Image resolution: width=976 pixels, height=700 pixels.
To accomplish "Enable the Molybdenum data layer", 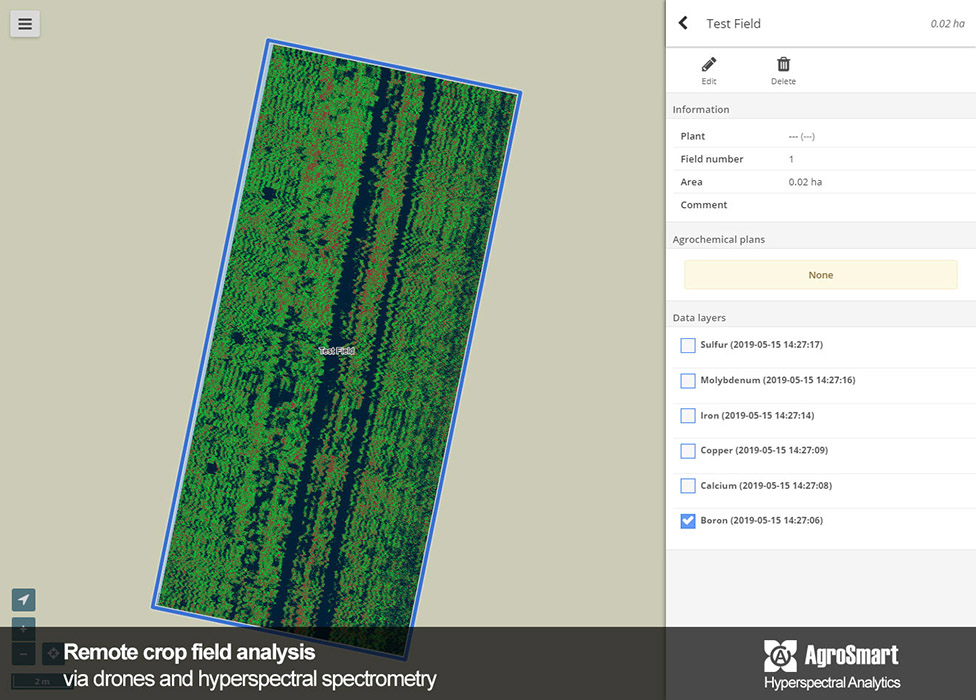I will [x=688, y=381].
